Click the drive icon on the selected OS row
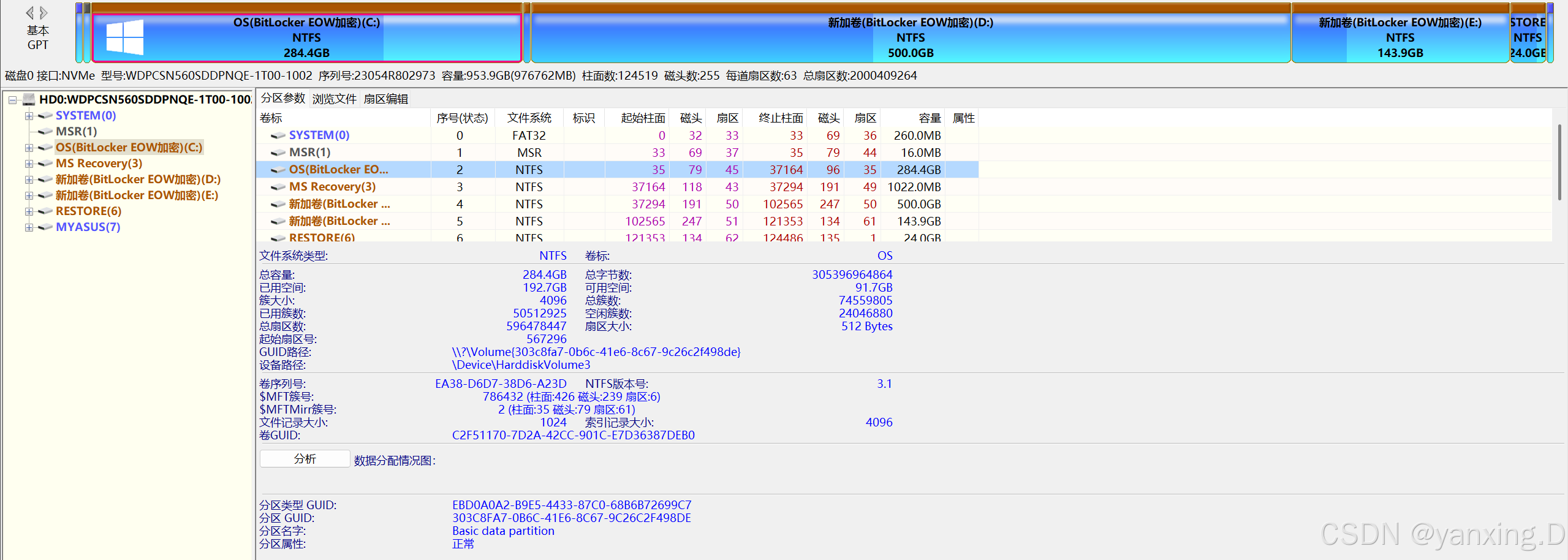 click(x=277, y=170)
